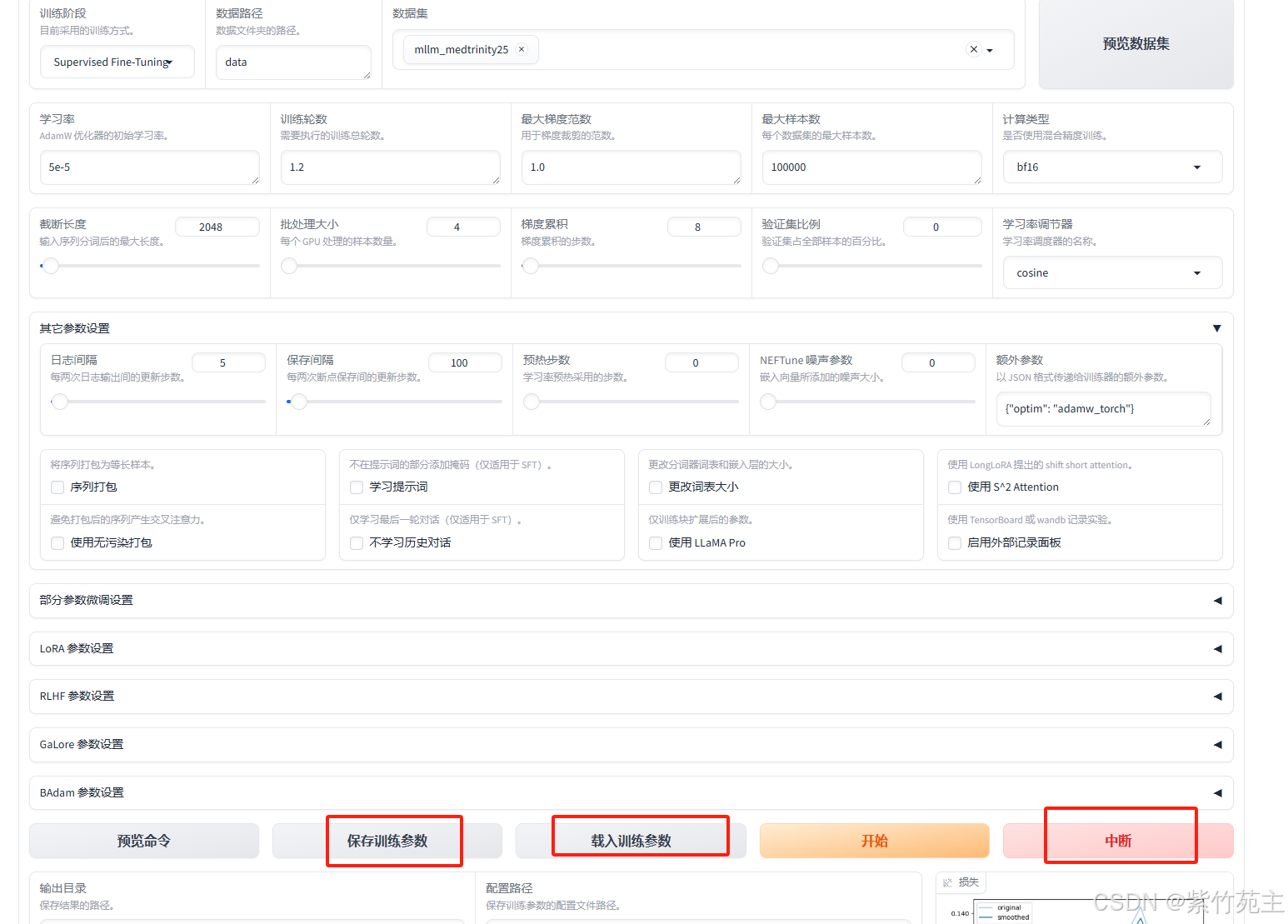Click the 梯度累积 number box showing 8
1288x924 pixels.
pos(704,227)
